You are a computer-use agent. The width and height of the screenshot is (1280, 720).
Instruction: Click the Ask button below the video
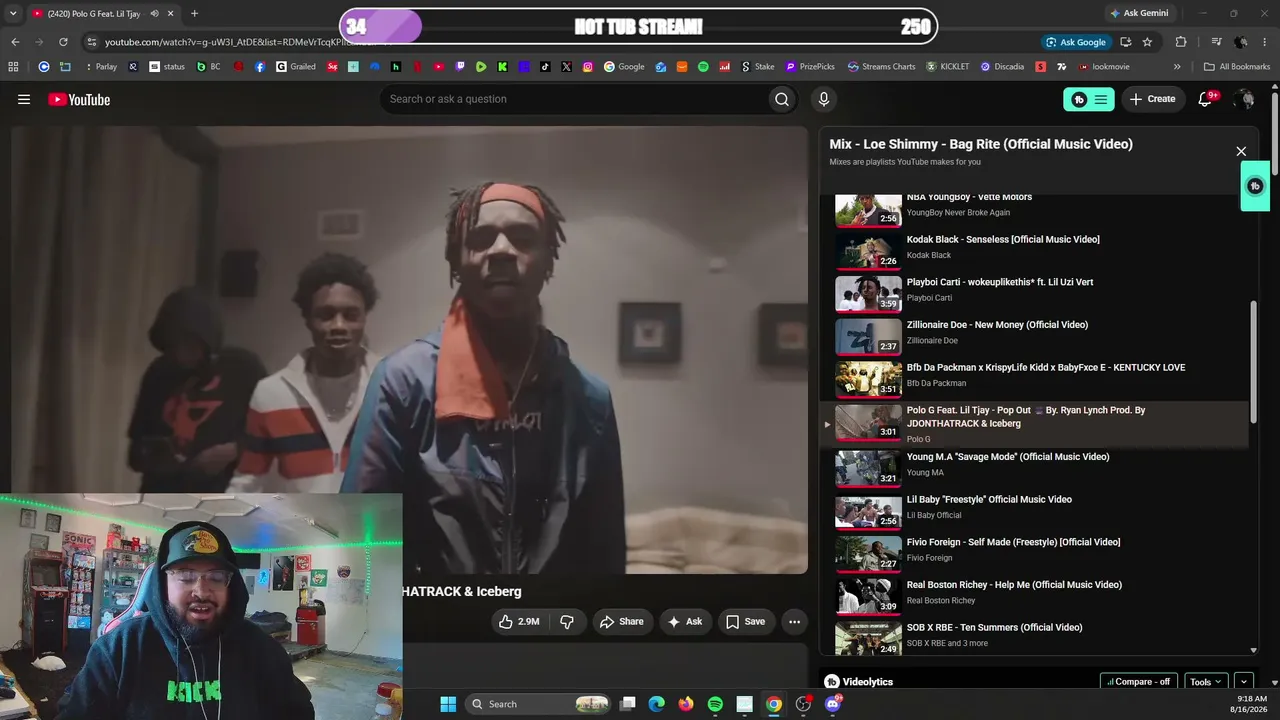tap(685, 621)
